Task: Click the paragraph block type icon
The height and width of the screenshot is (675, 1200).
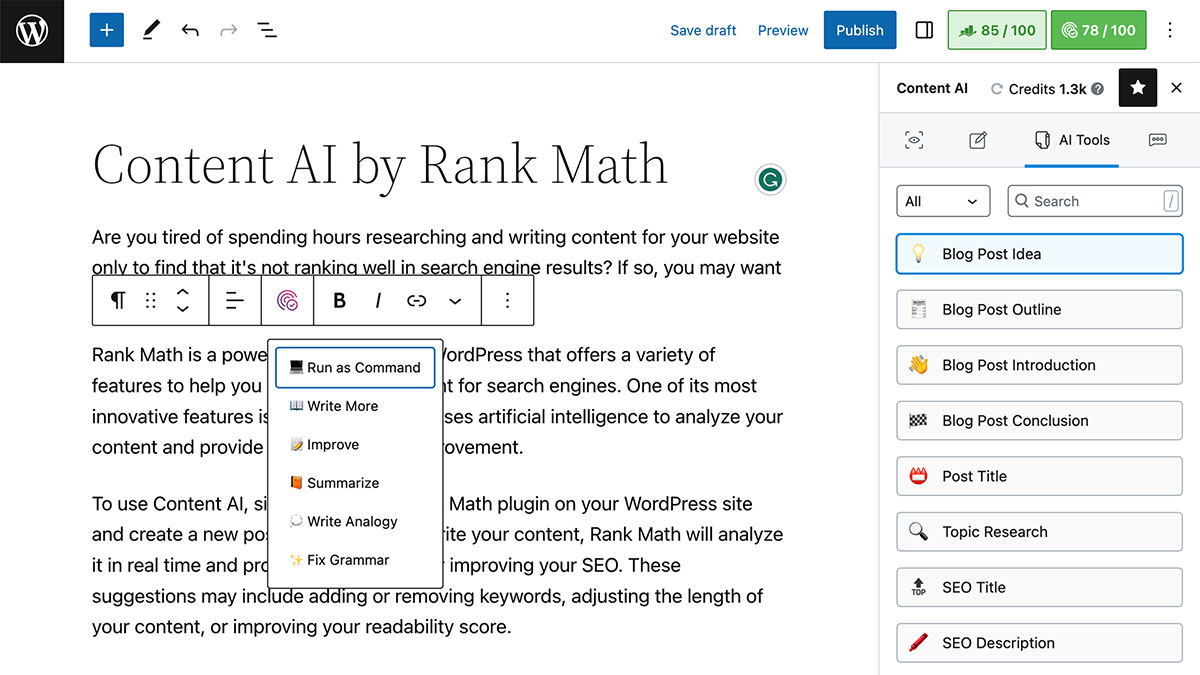Action: tap(118, 300)
